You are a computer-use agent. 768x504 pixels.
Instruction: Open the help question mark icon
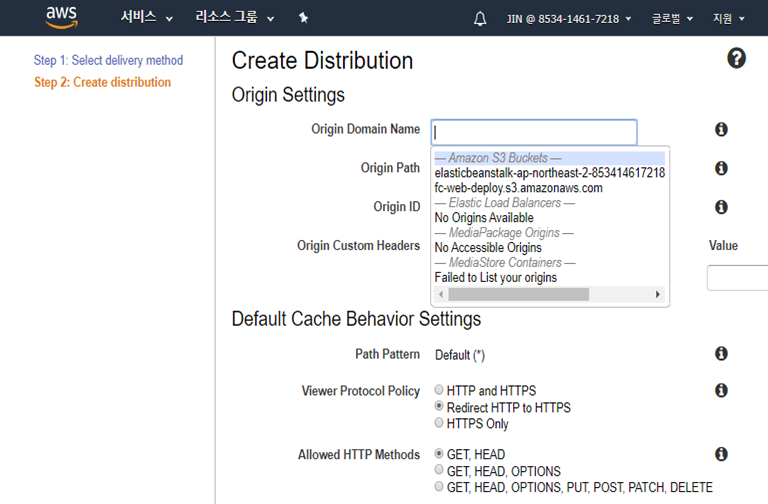pyautogui.click(x=736, y=58)
